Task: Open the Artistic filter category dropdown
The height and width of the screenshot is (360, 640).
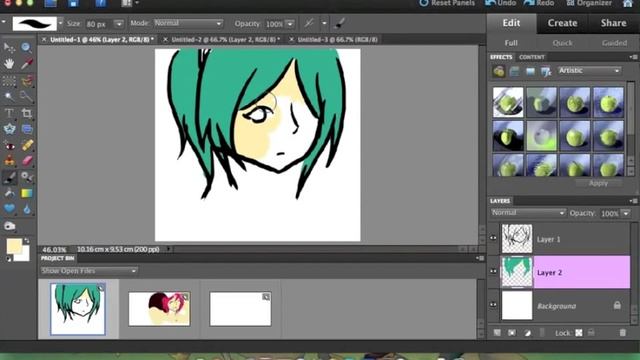Action: [589, 71]
